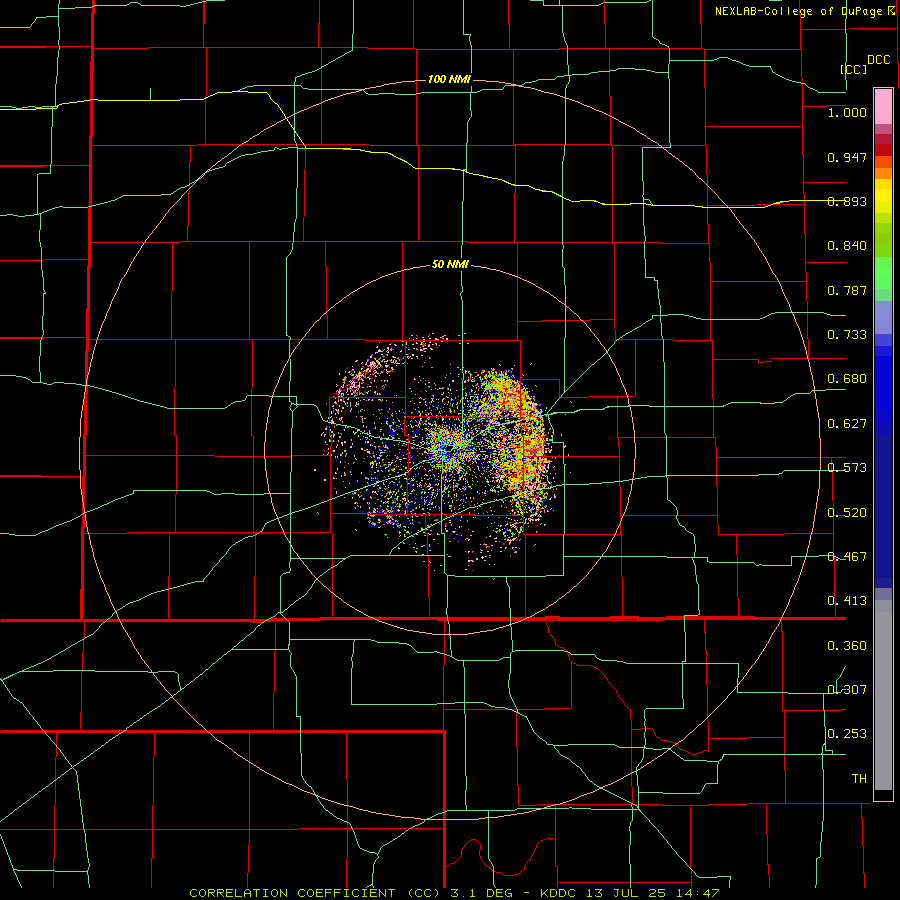Click the TH label on the color scale
Screen dimensions: 900x900
[859, 779]
